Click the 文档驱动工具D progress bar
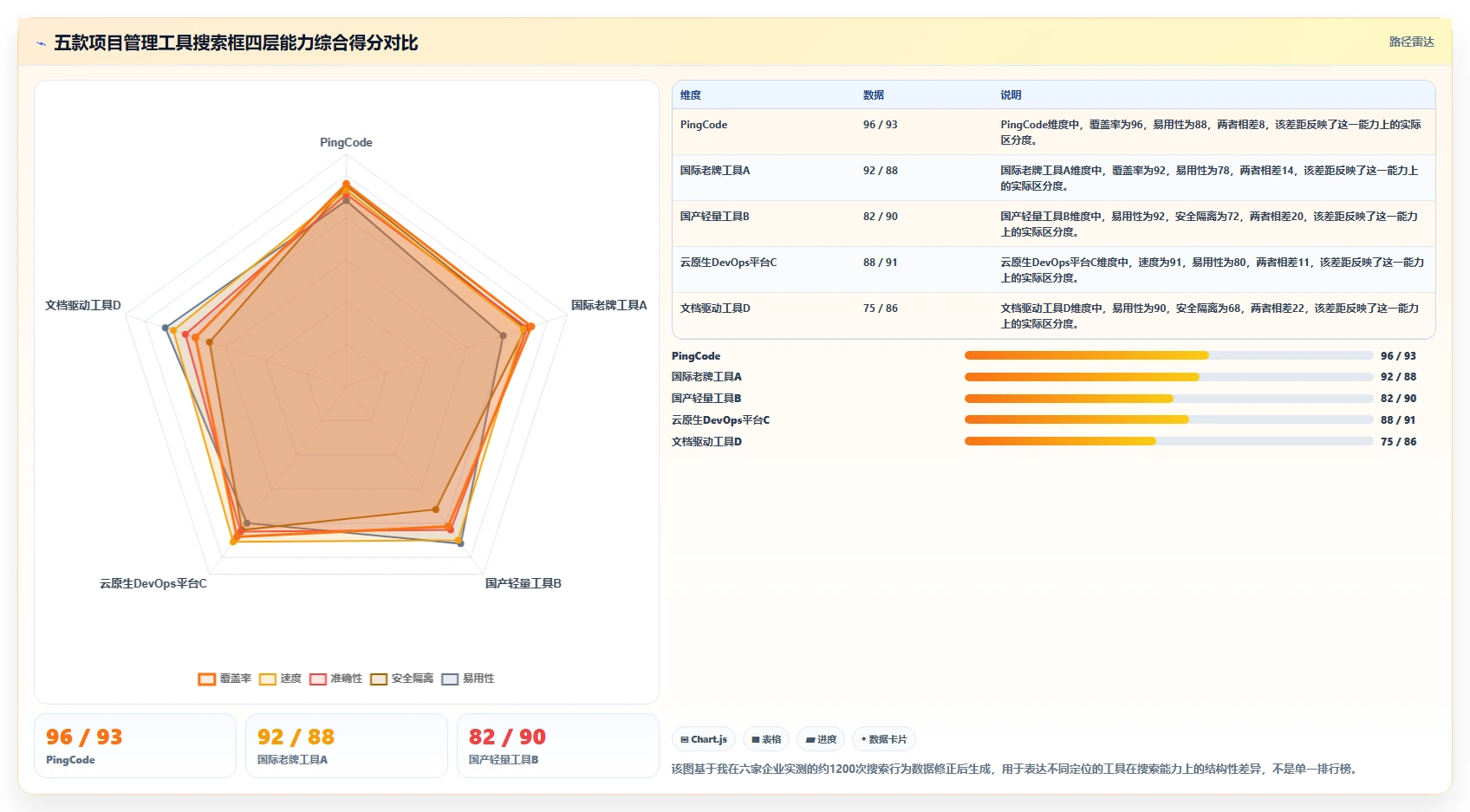1470x812 pixels. [x=1168, y=441]
